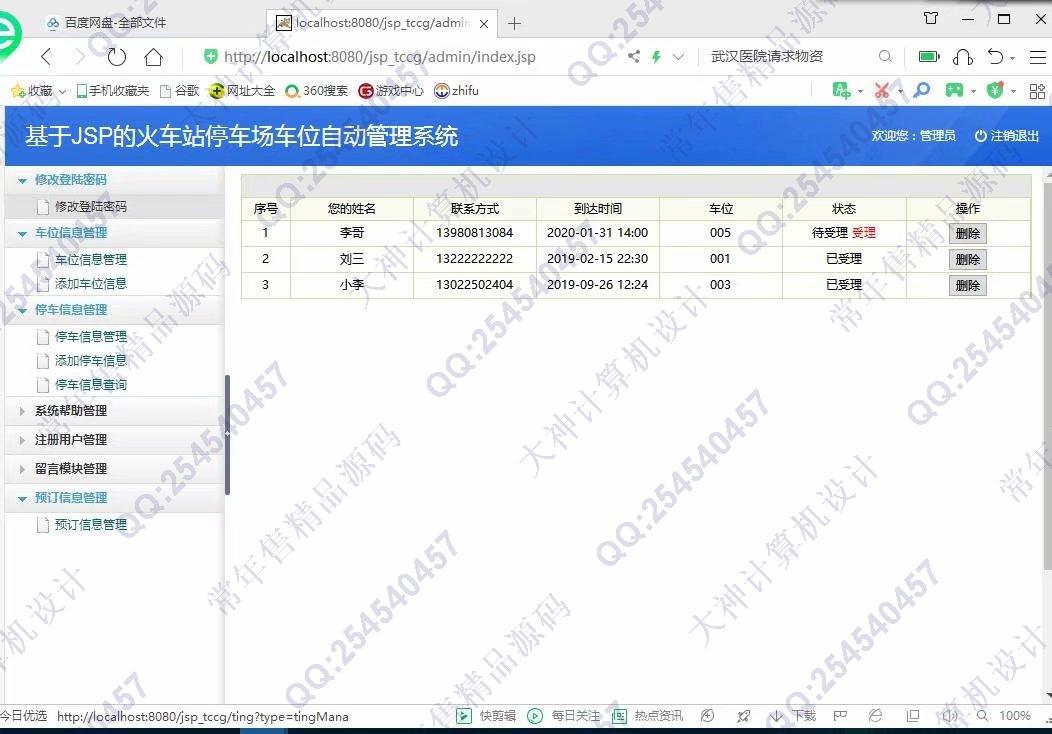Click the share icon in address bar

click(x=633, y=57)
